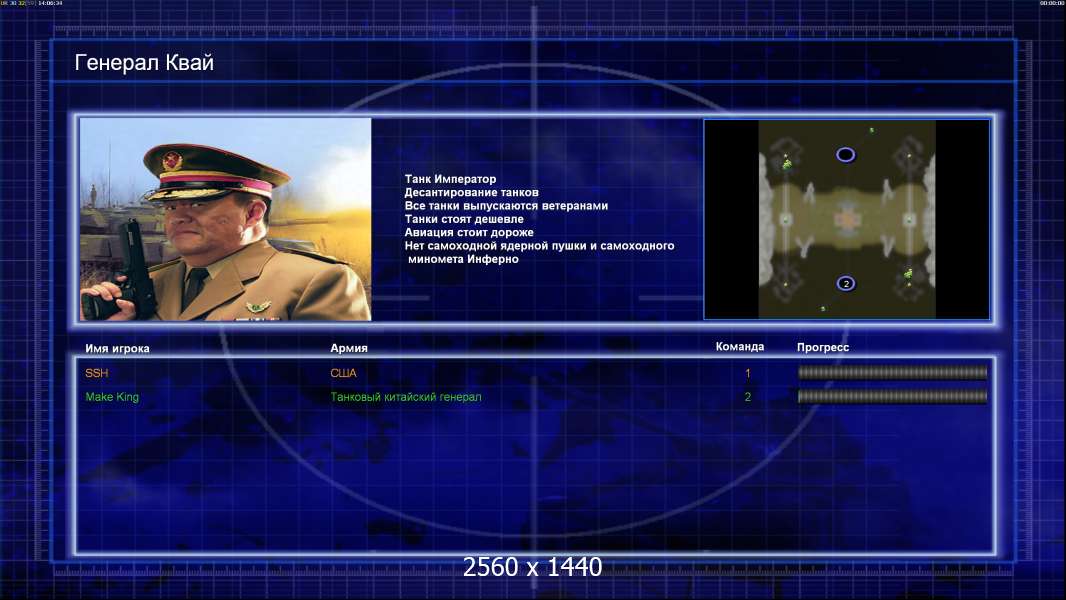Click the Генерал Квай title text
Image resolution: width=1066 pixels, height=600 pixels.
coord(144,63)
